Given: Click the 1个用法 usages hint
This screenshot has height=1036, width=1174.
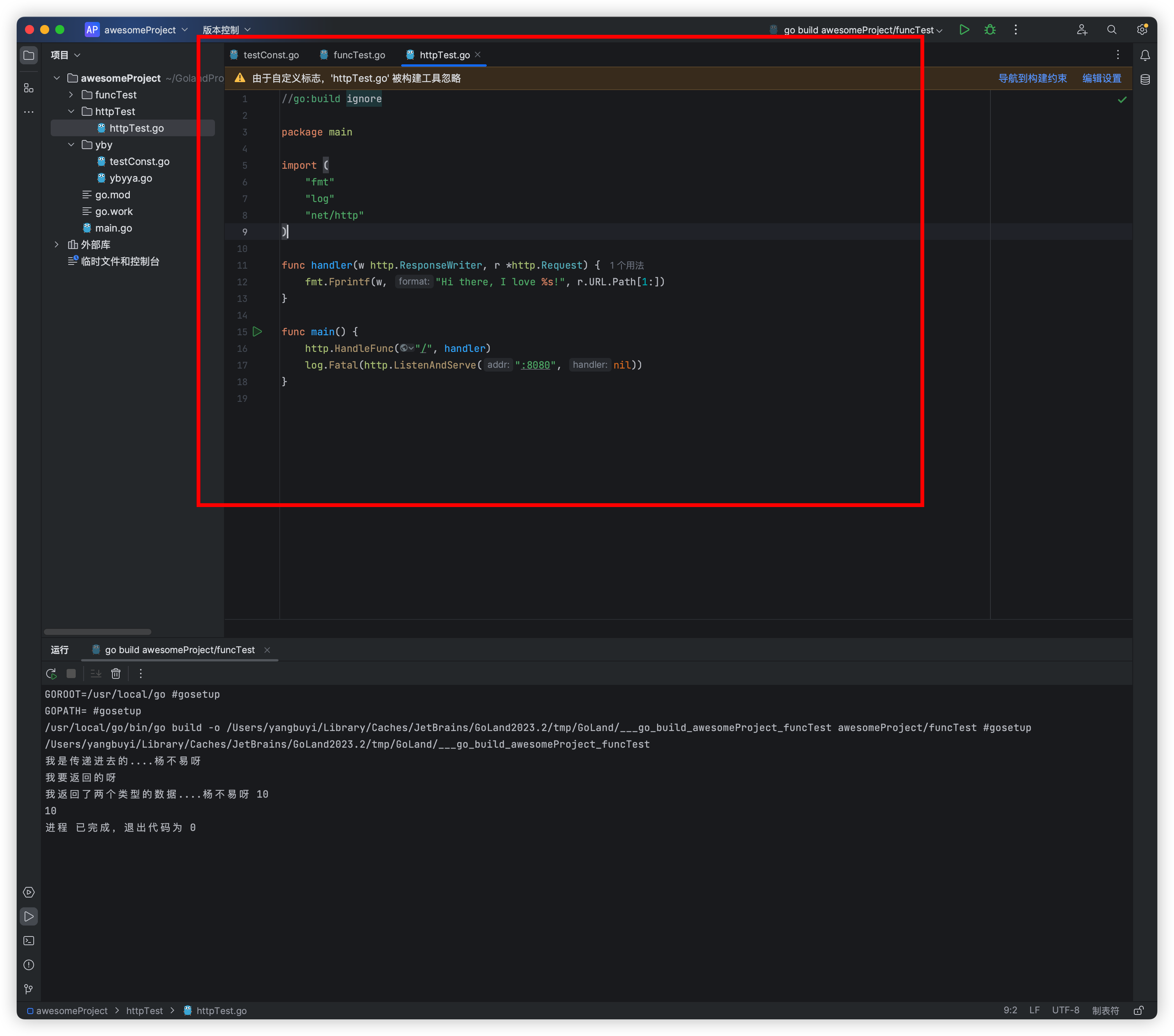Looking at the screenshot, I should point(627,265).
